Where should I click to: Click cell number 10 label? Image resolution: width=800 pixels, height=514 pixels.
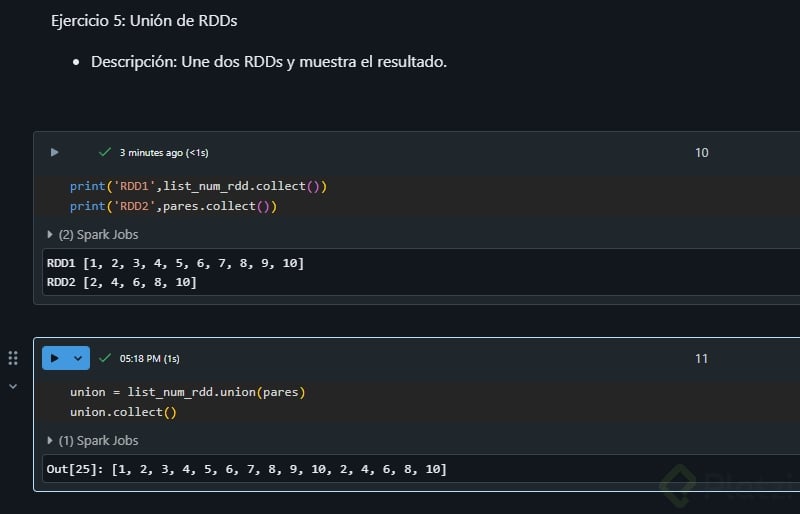tap(701, 153)
